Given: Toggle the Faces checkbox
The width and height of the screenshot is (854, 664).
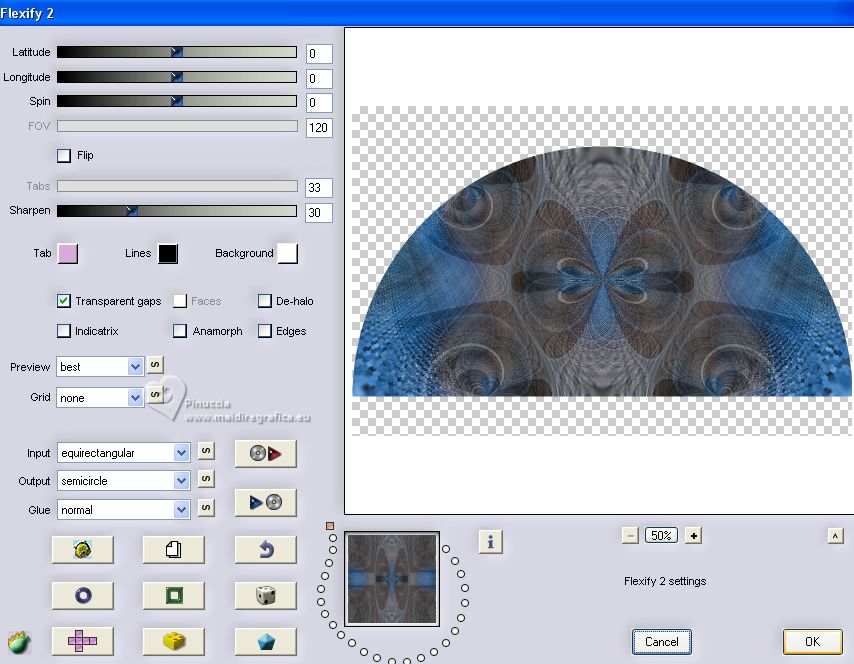Looking at the screenshot, I should pos(180,301).
